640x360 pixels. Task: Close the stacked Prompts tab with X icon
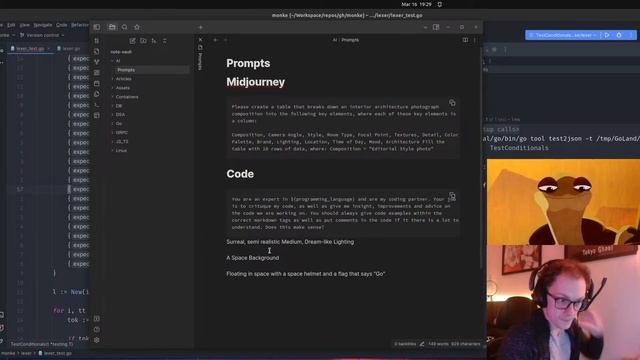200,40
